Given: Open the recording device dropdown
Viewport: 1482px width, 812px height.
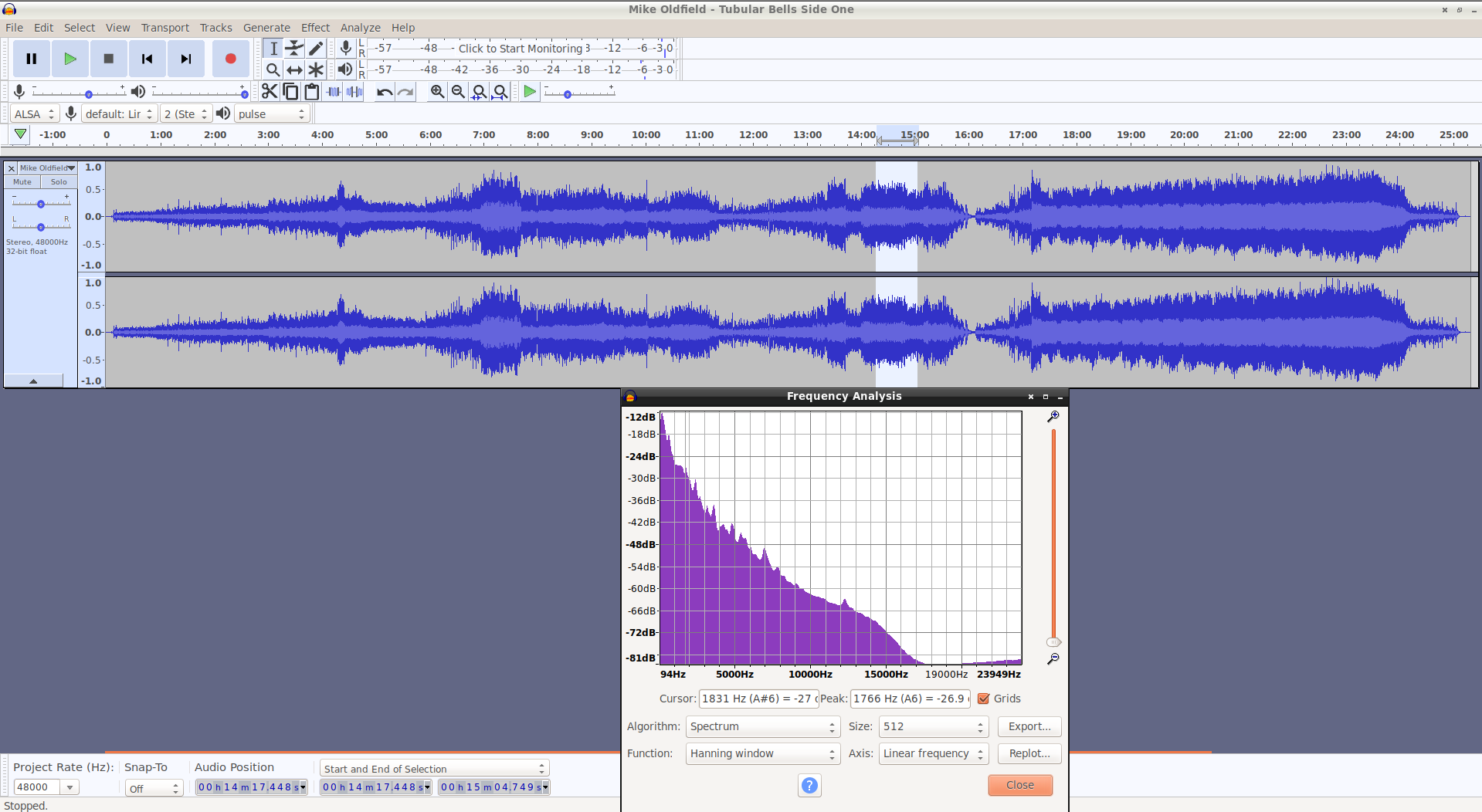Looking at the screenshot, I should pos(120,113).
